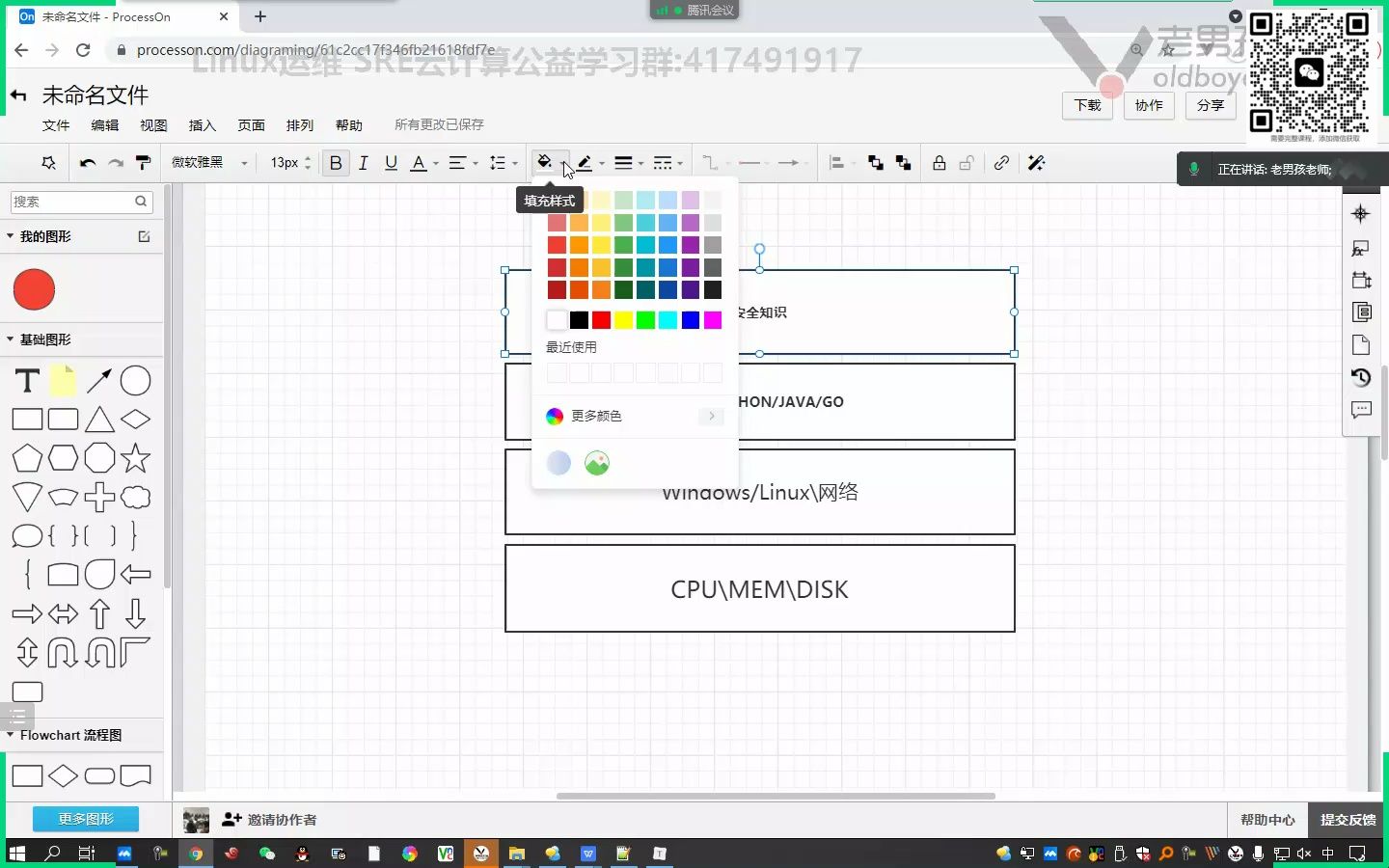This screenshot has width=1389, height=868.
Task: Open the font color dropdown arrow
Action: point(436,164)
